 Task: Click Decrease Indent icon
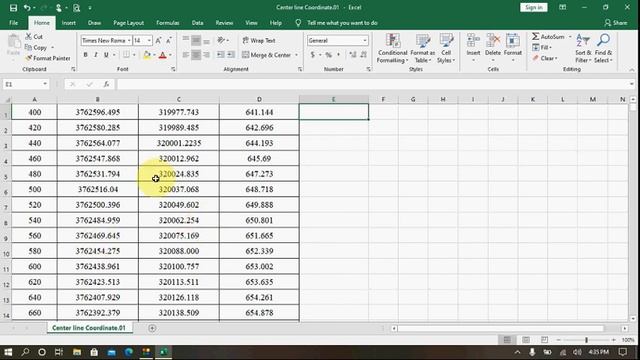coord(220,55)
